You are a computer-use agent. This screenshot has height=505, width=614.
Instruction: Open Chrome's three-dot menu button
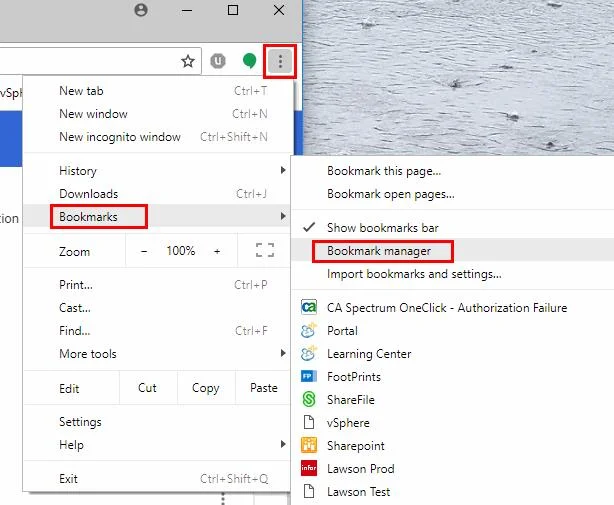280,61
